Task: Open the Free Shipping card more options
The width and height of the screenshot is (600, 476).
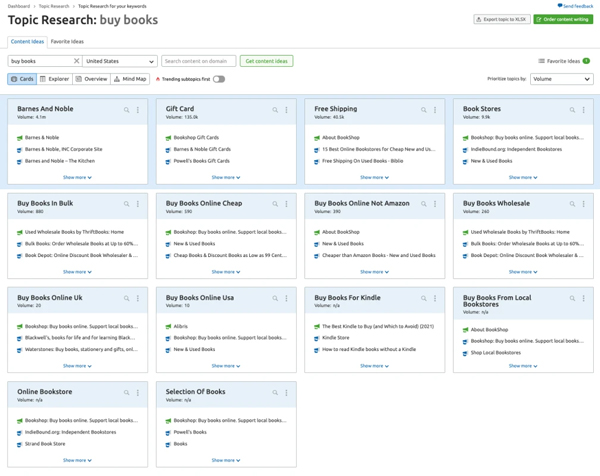Action: (x=435, y=110)
